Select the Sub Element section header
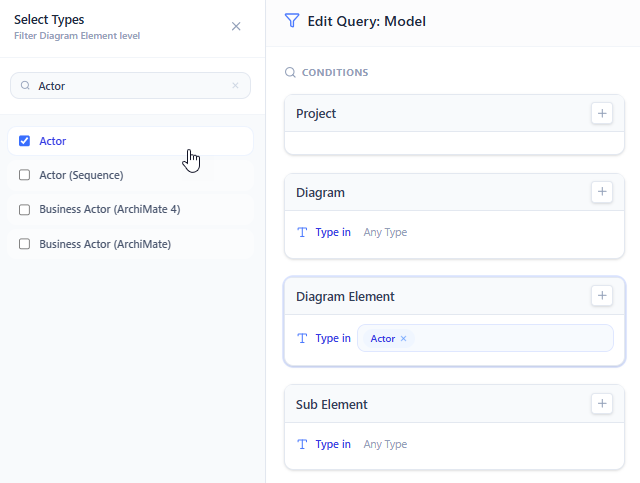Screen dimensions: 640x483 [x=454, y=404]
